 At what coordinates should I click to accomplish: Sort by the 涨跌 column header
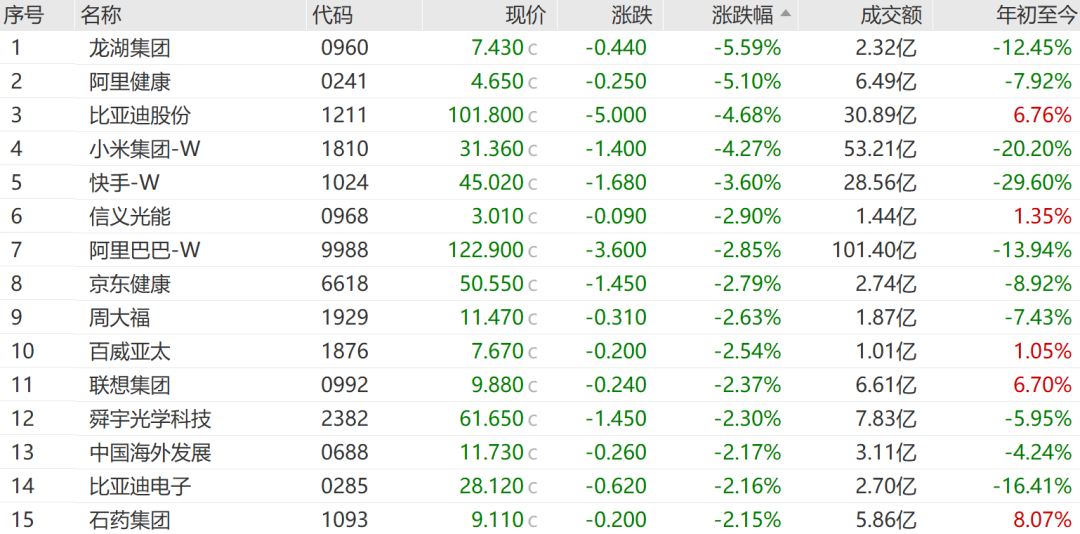click(632, 15)
